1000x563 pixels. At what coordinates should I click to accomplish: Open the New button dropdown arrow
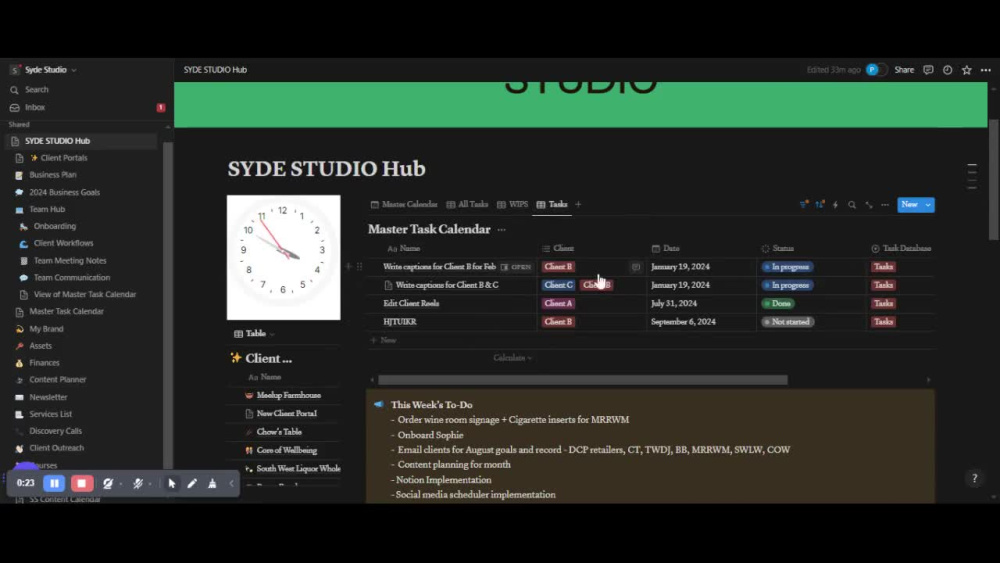pyautogui.click(x=928, y=205)
